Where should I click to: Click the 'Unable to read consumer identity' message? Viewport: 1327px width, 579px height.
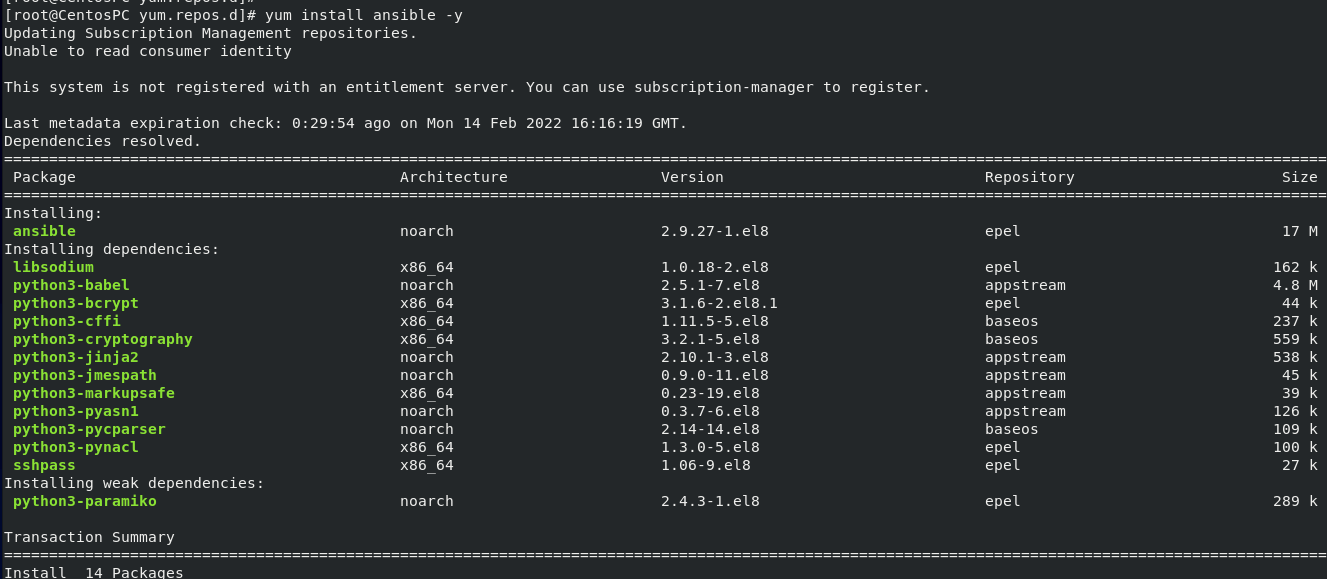[x=147, y=51]
